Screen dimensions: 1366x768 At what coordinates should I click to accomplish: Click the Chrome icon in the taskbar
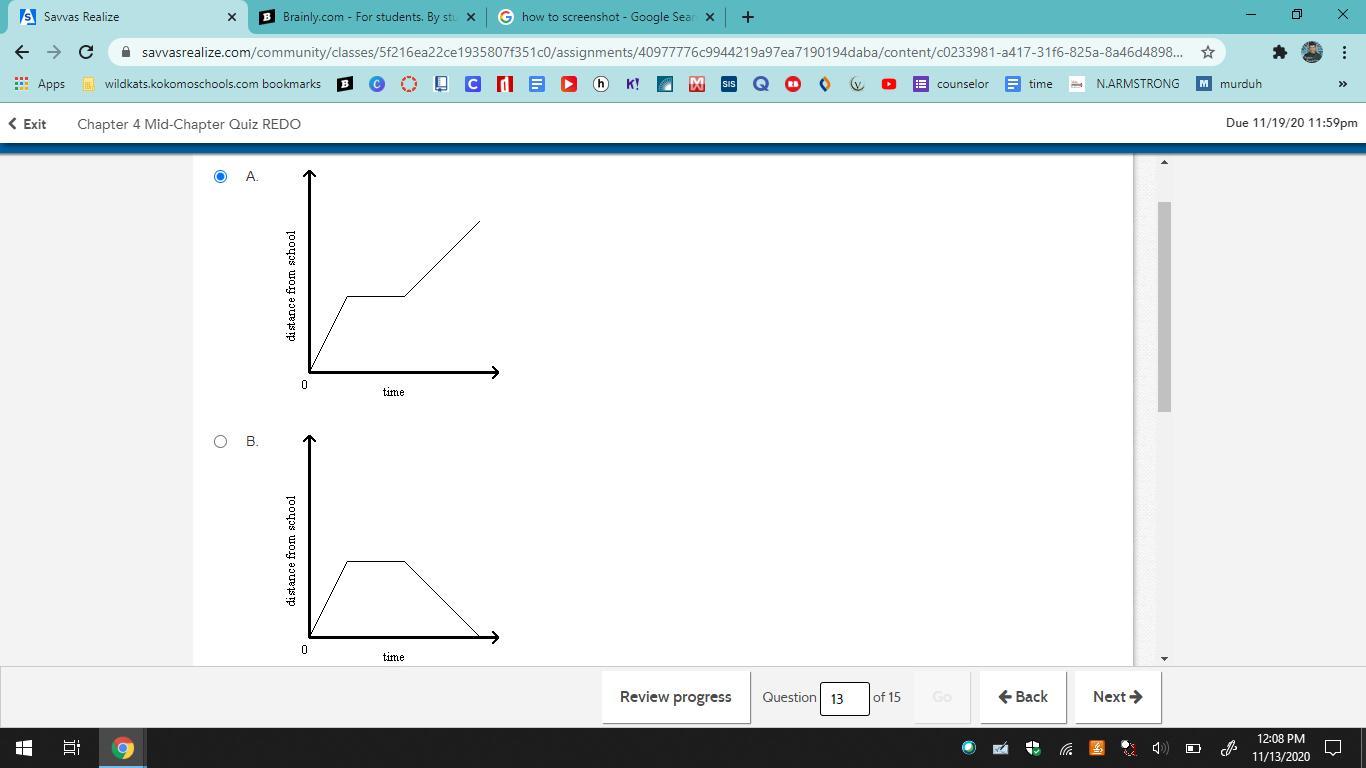pos(123,748)
